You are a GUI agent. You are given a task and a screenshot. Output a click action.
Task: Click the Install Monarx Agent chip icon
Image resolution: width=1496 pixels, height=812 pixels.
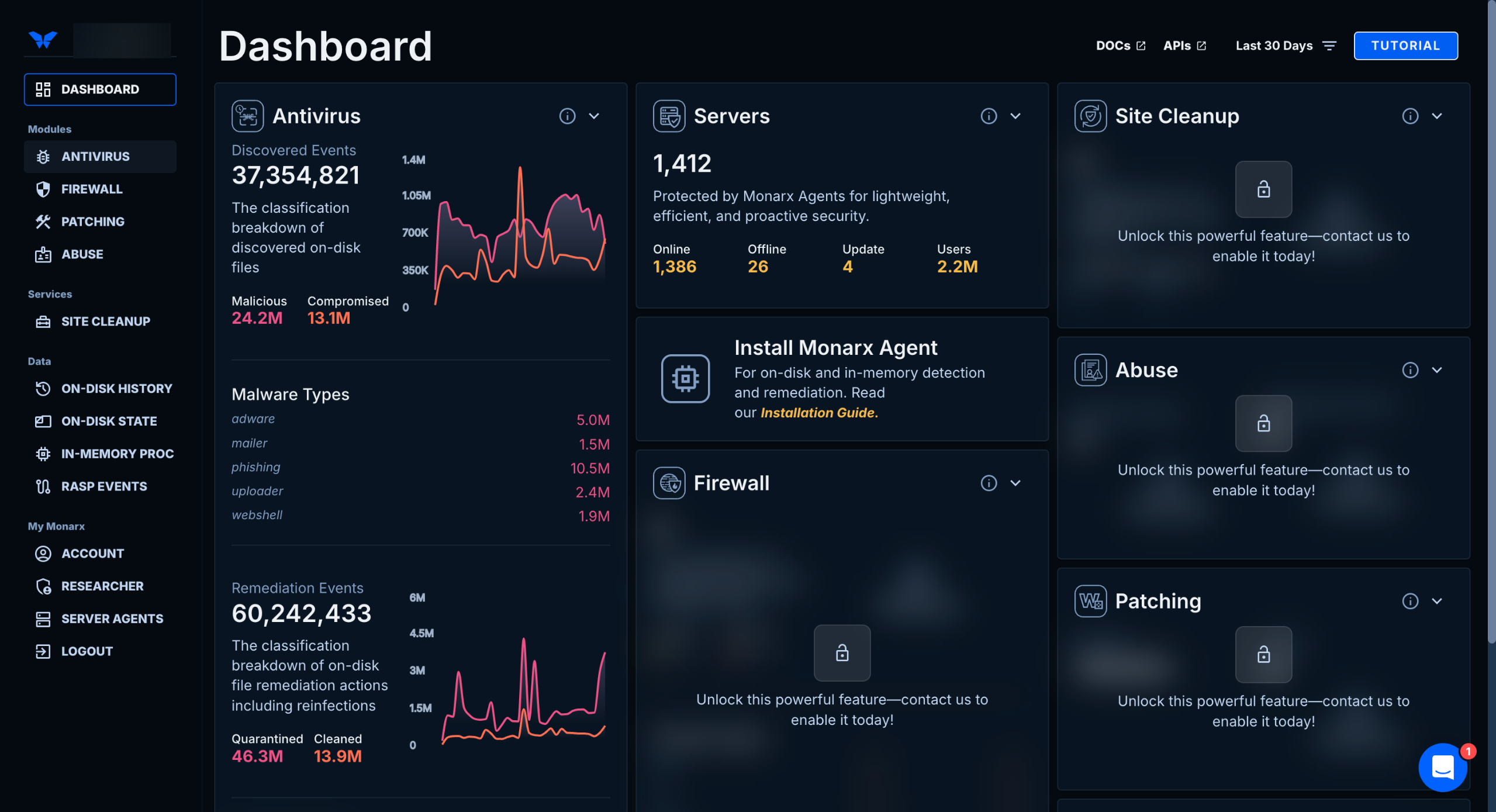point(685,379)
